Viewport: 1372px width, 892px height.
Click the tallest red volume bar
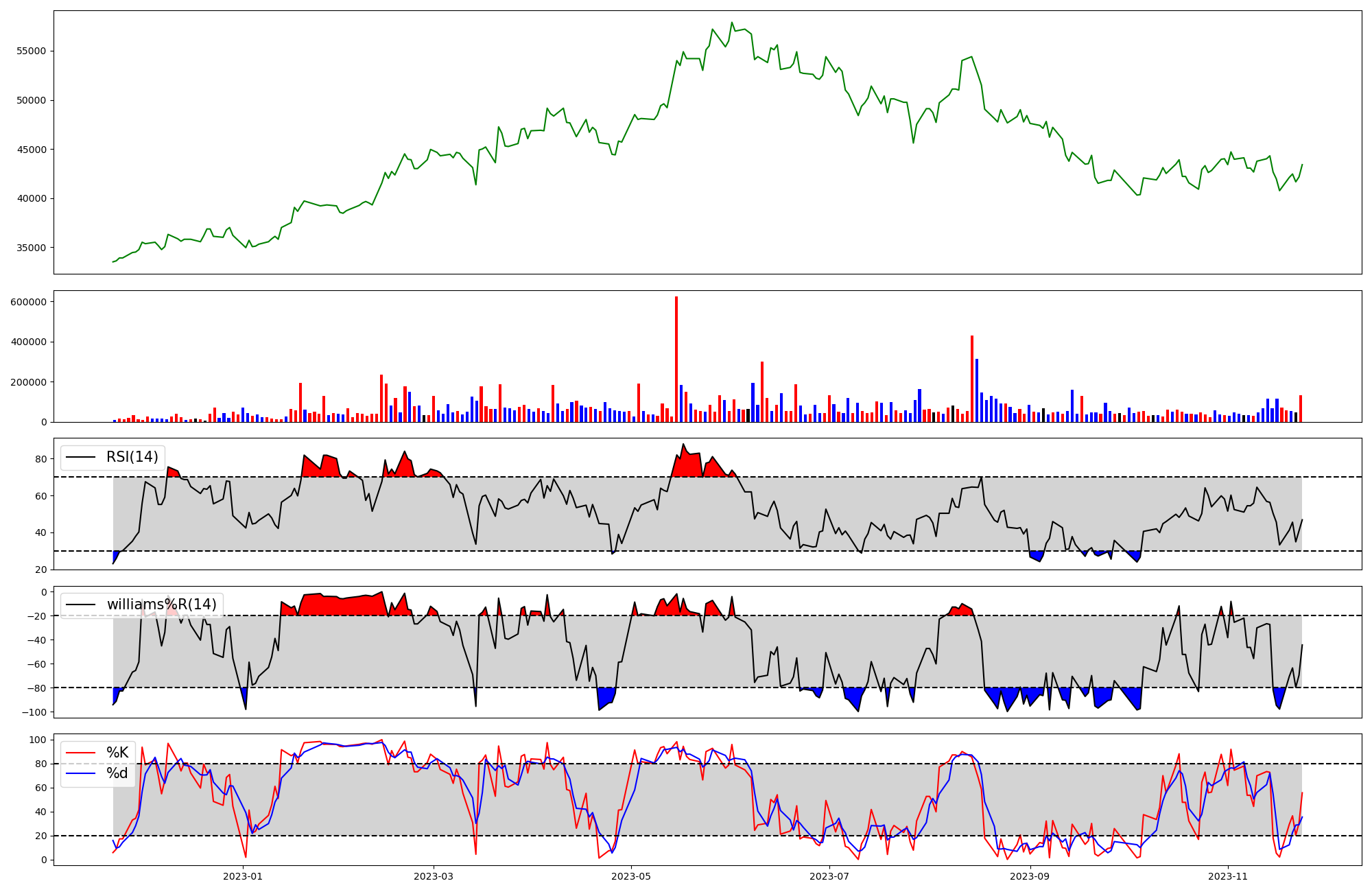[x=676, y=359]
